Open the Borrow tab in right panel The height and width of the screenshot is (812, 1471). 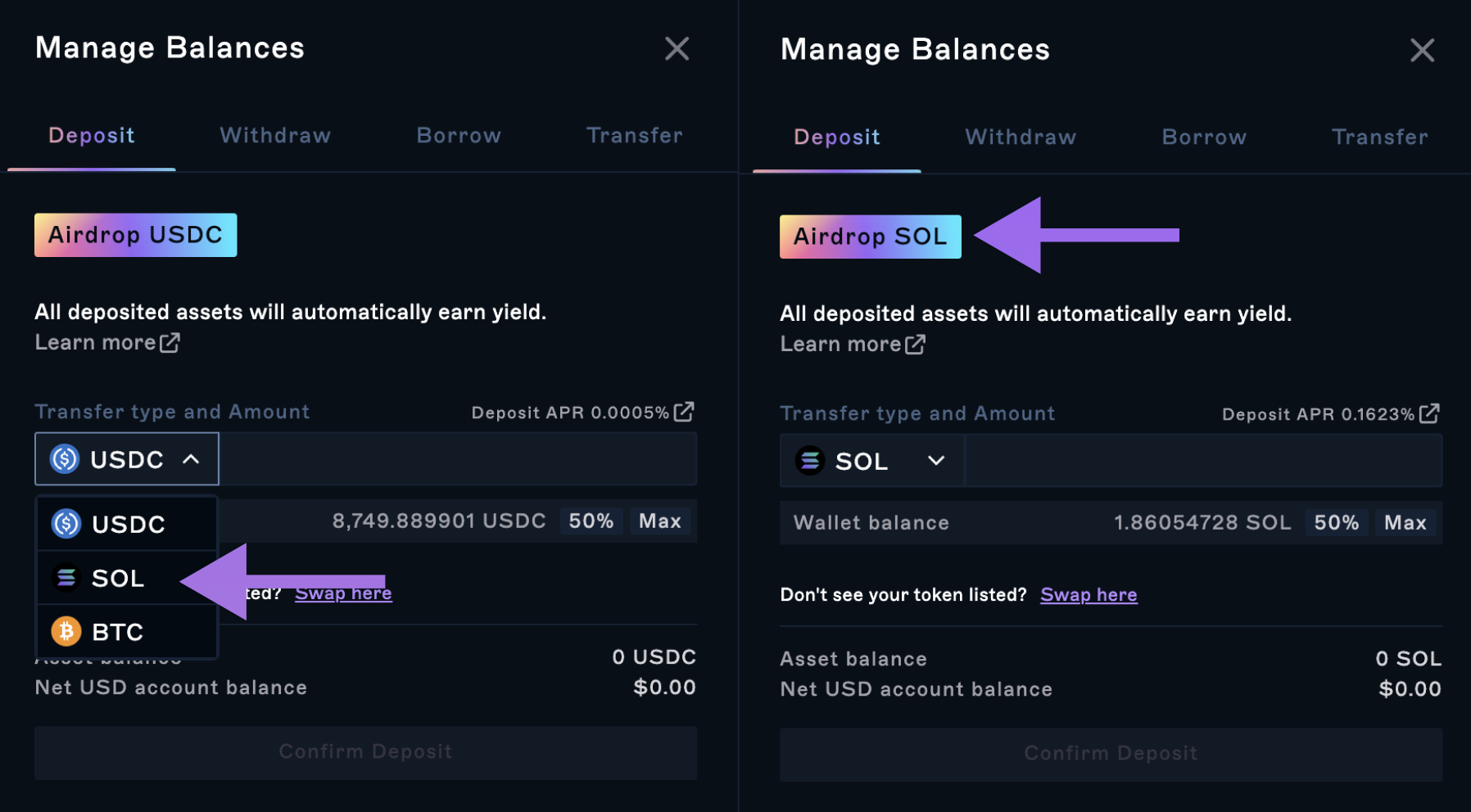[x=1204, y=138]
